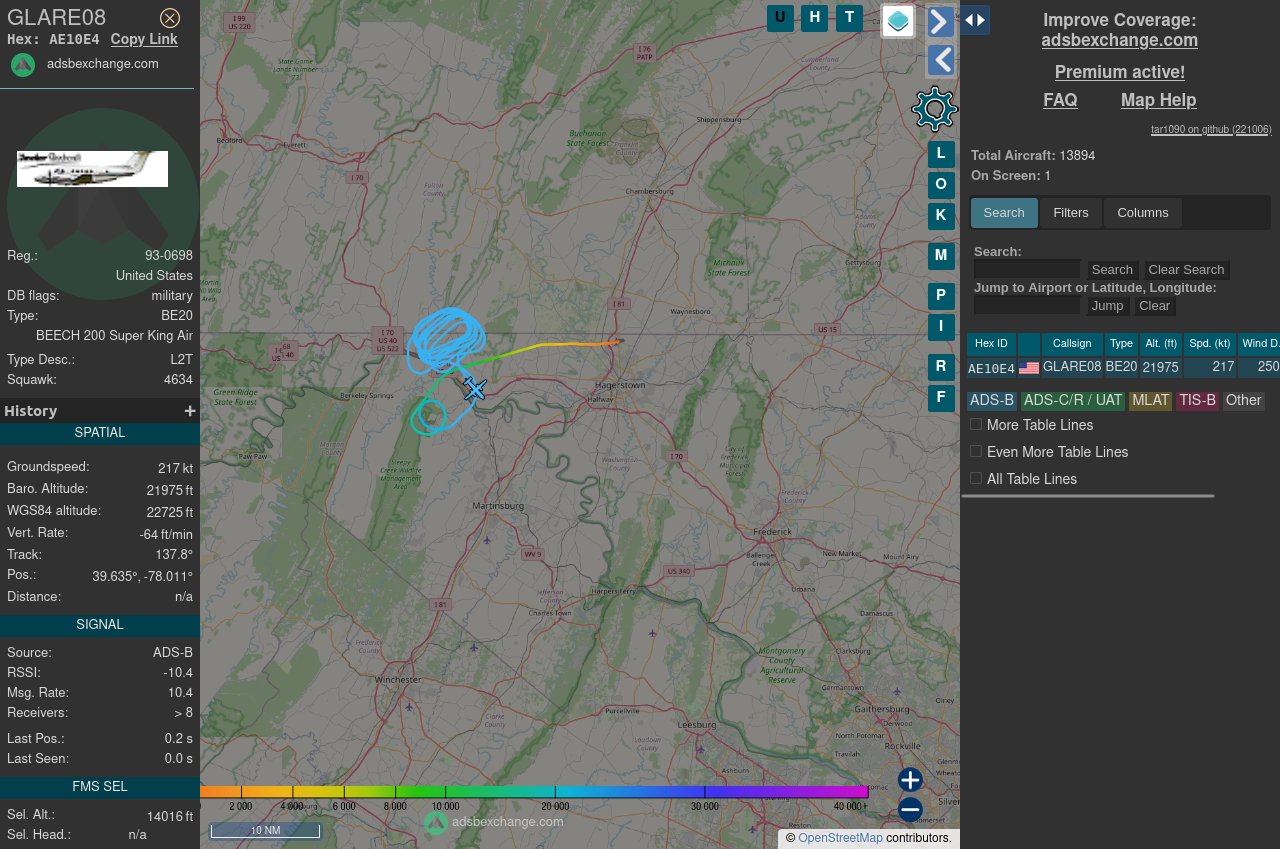
Task: Select the AE10E4 row in aircraft table
Action: click(1123, 368)
